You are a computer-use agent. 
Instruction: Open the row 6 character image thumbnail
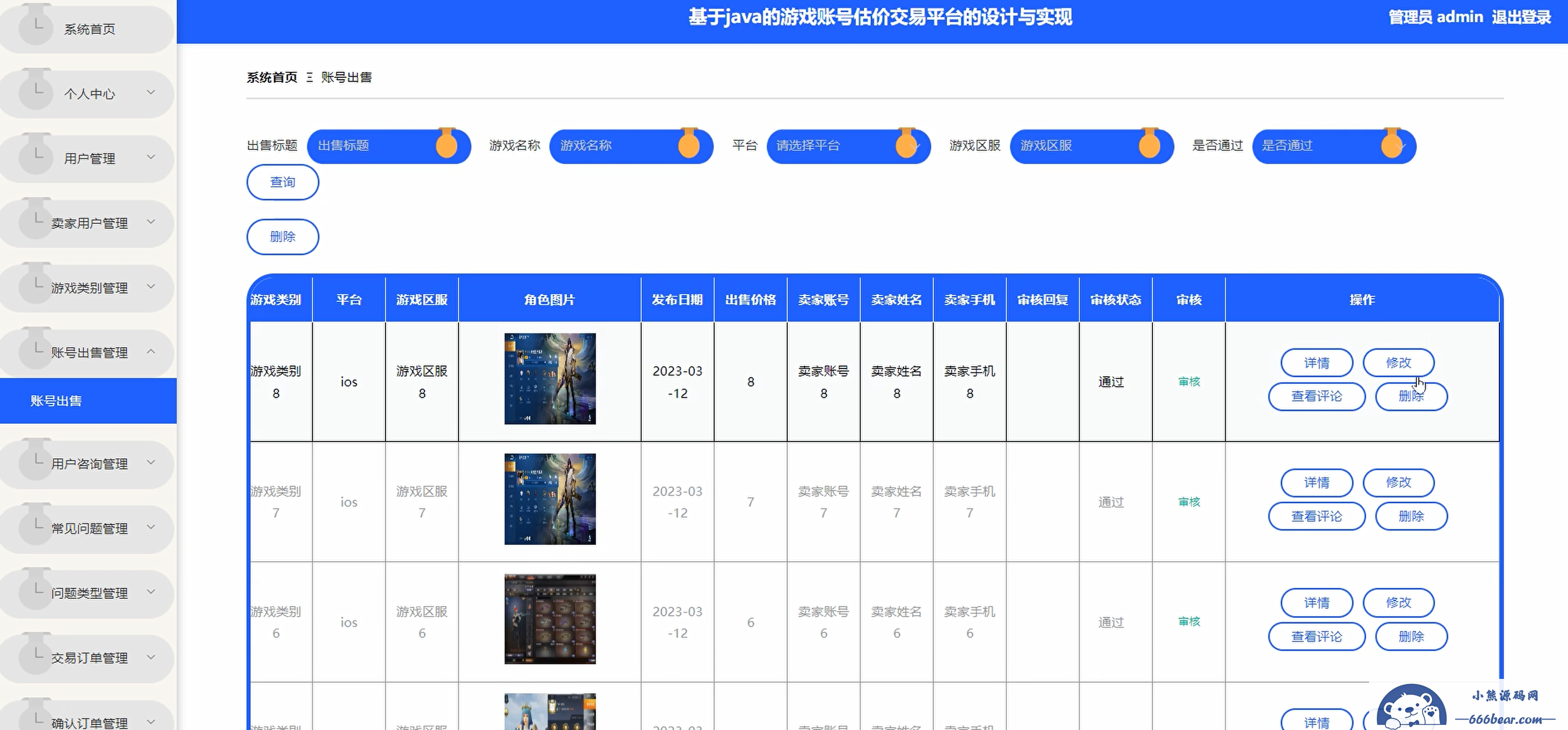pos(550,619)
